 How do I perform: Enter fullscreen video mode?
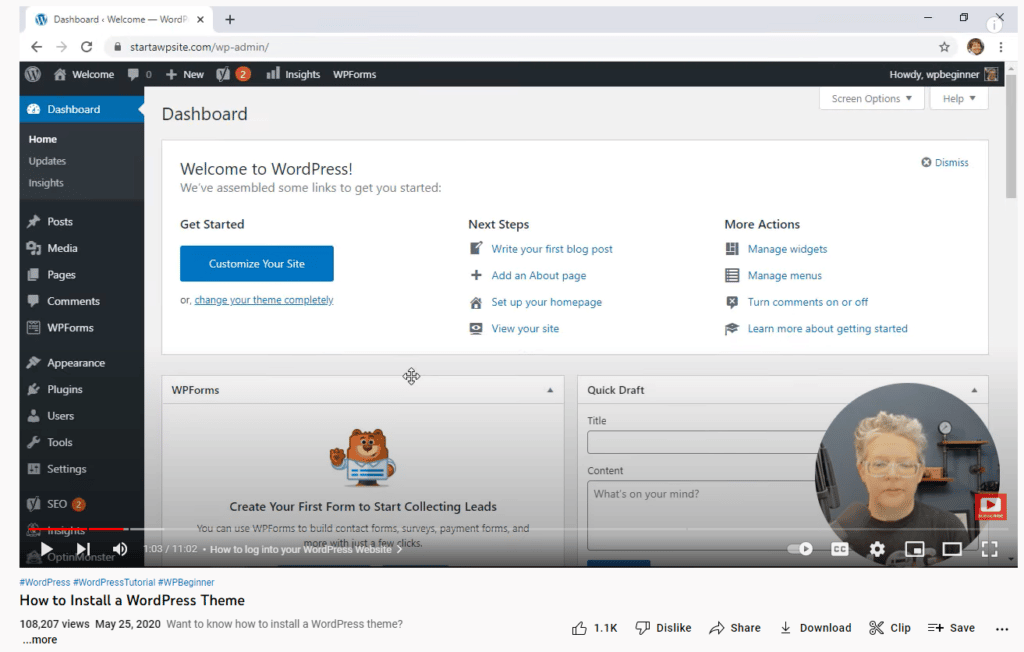tap(989, 549)
